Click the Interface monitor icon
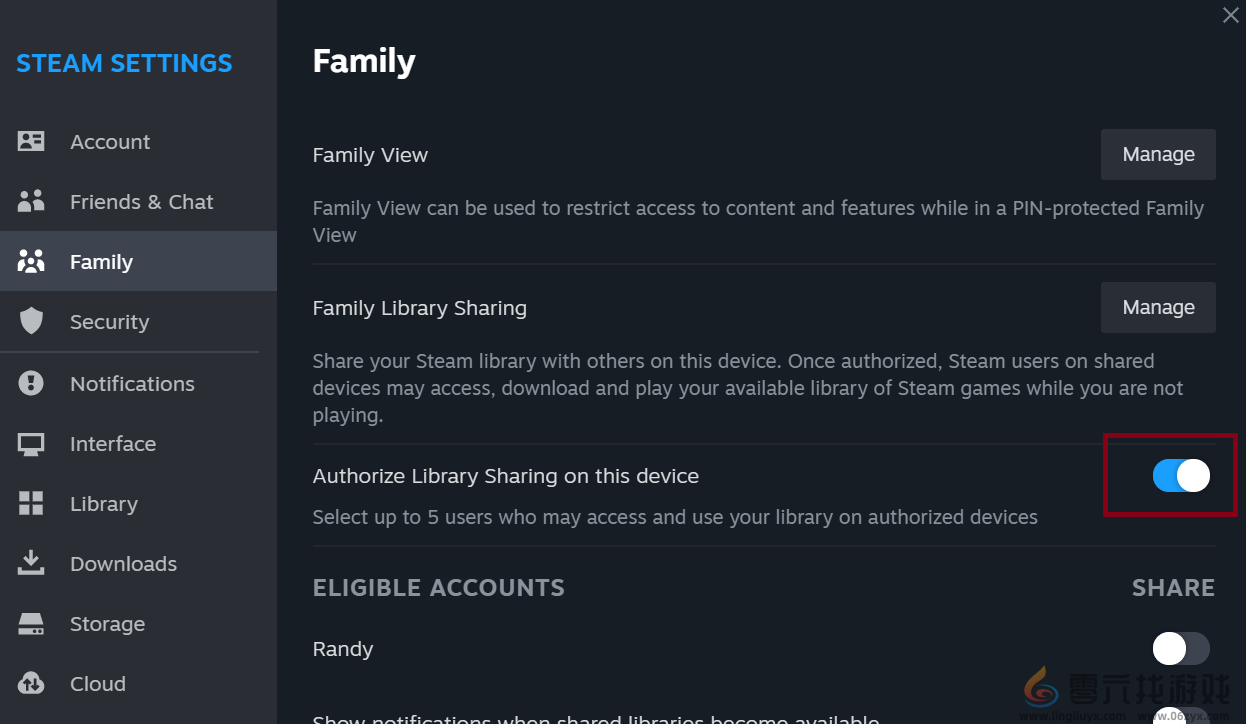1246x724 pixels. point(31,443)
